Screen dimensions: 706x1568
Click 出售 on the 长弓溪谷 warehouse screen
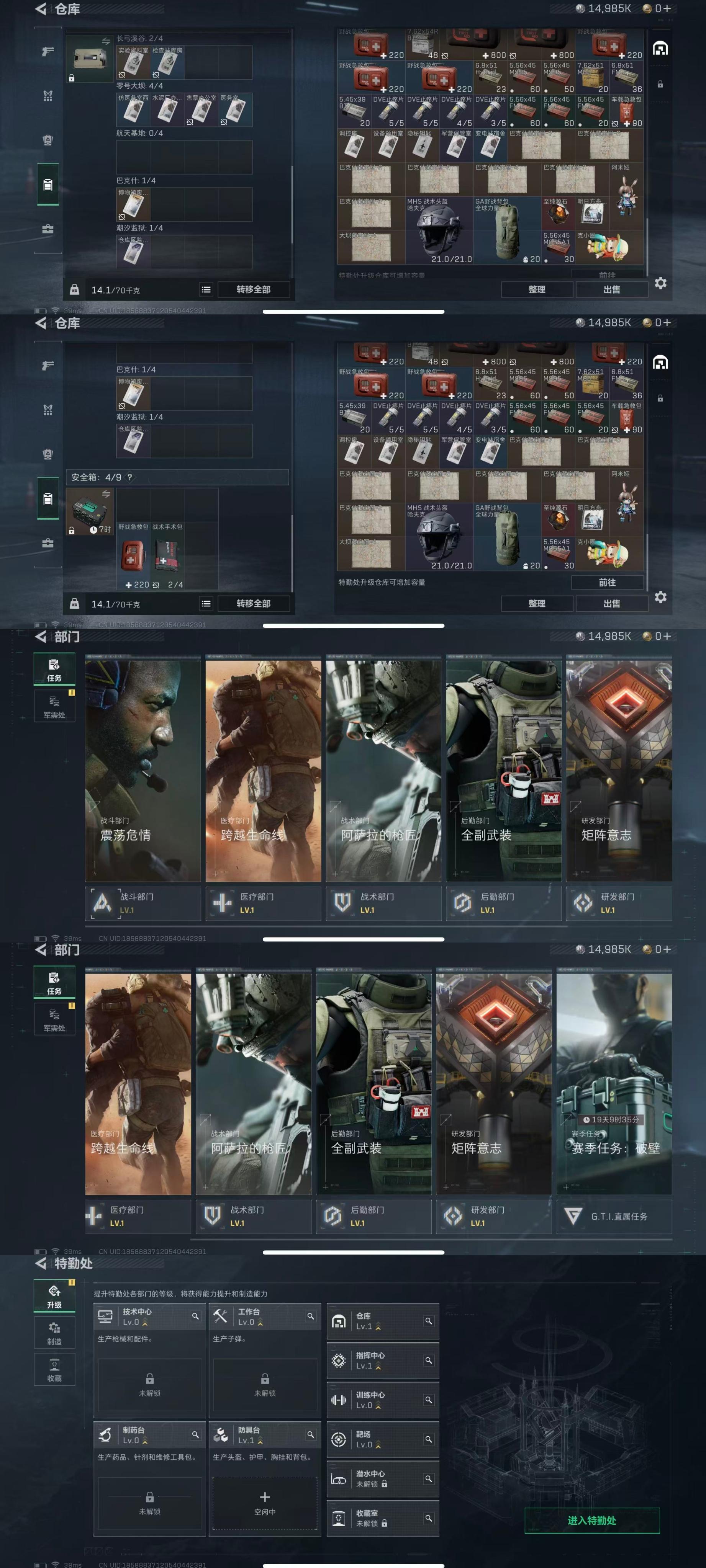coord(612,290)
